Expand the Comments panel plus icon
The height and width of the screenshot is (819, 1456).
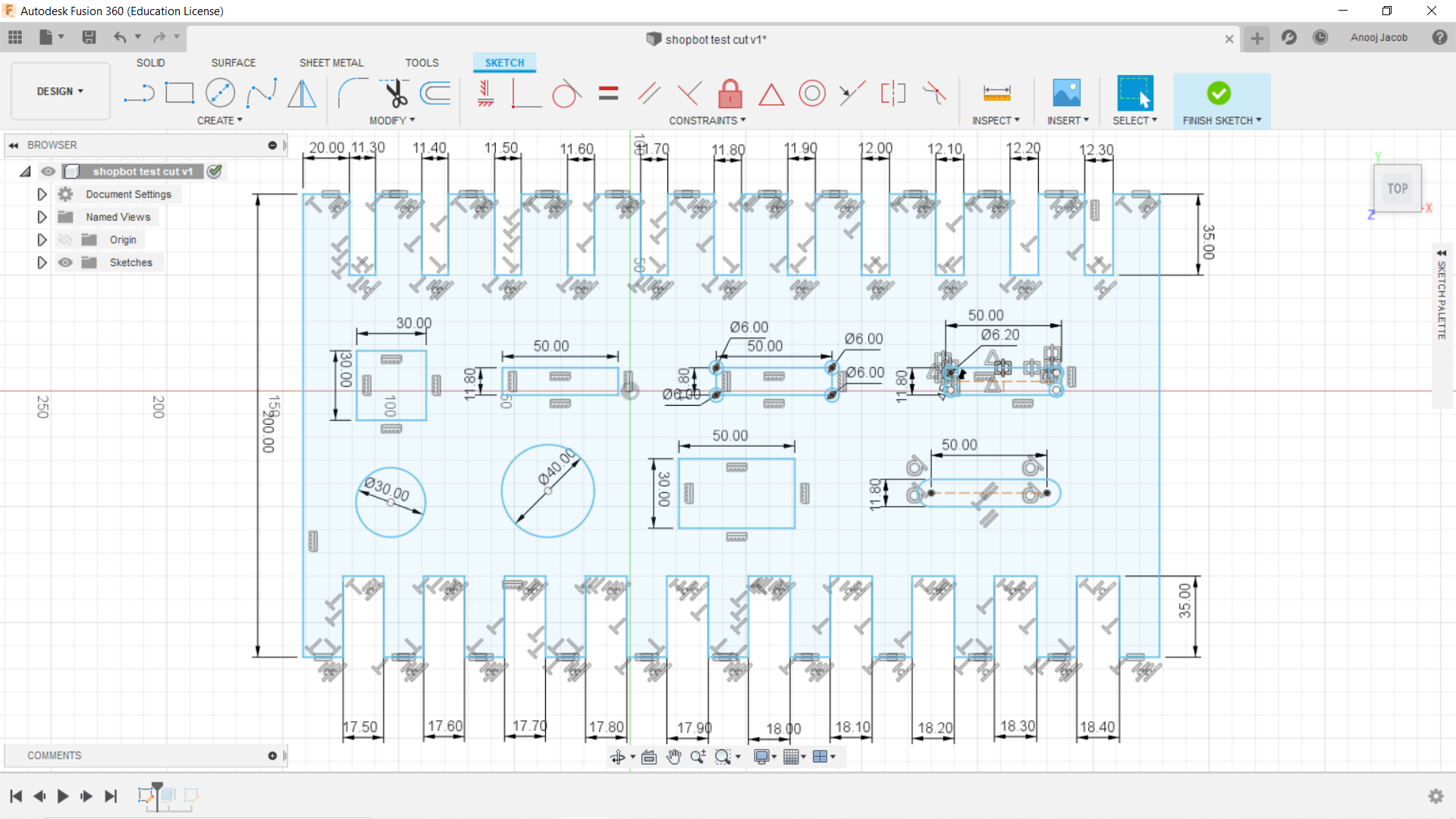[x=272, y=755]
